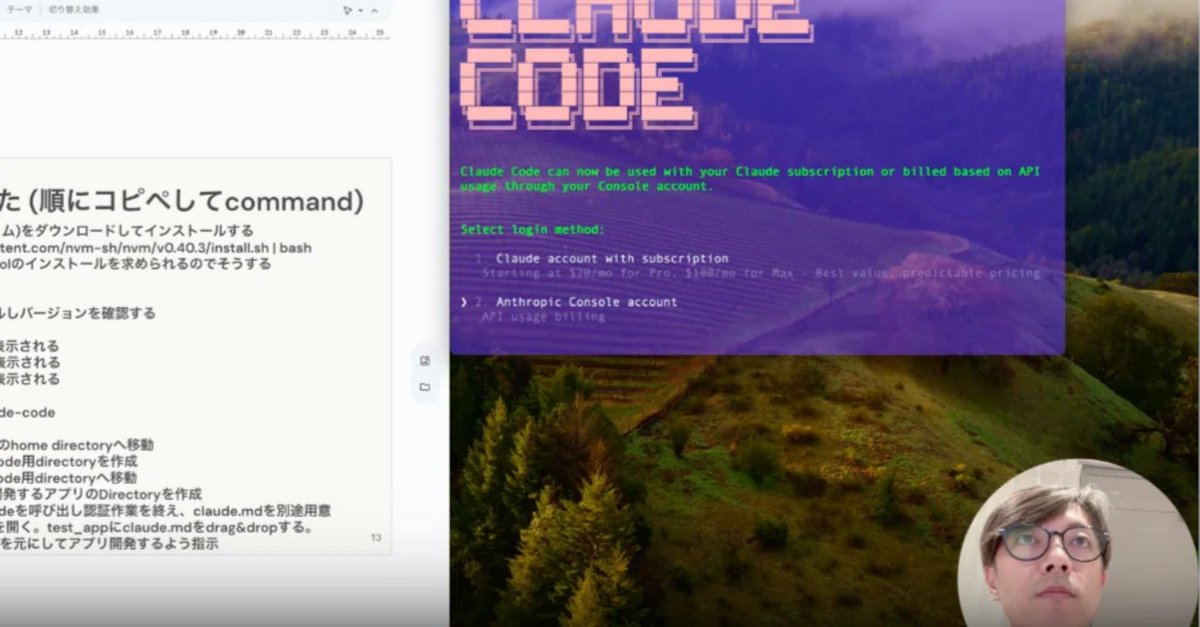Click the slide heading containing 順にコピペしてcommand
Viewport: 1200px width, 627px height.
coord(182,201)
